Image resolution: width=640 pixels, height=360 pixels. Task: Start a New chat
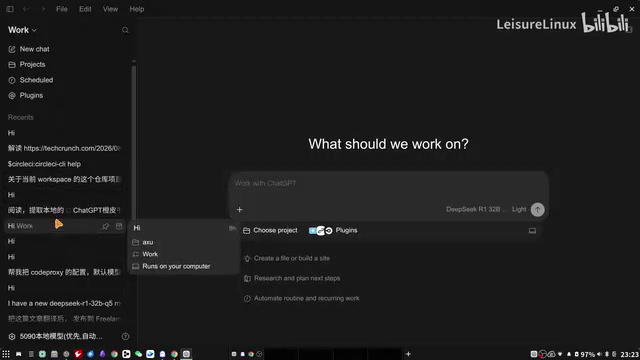click(x=29, y=49)
